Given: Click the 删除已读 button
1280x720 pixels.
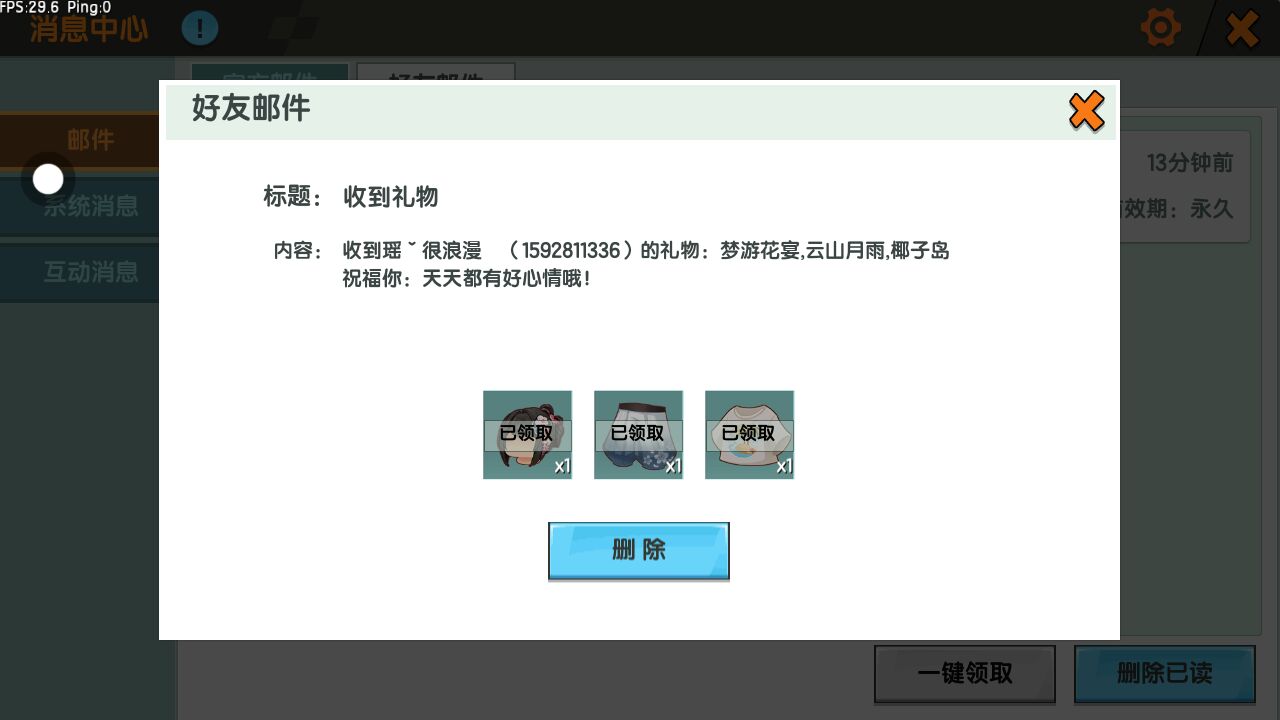Looking at the screenshot, I should [1164, 674].
